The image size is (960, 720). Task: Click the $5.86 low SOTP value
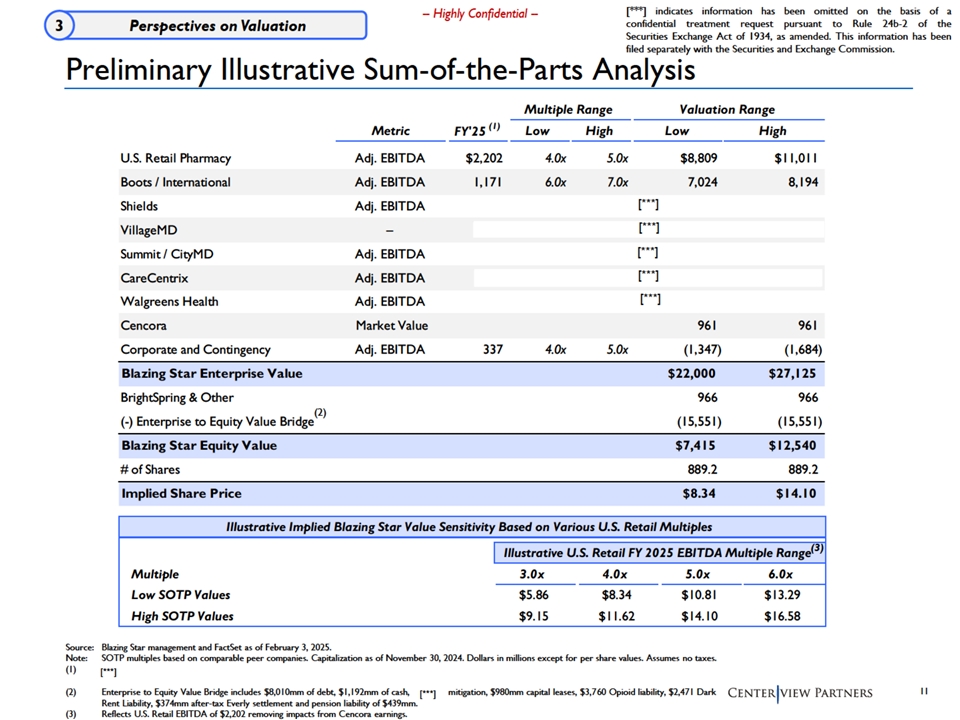[533, 594]
